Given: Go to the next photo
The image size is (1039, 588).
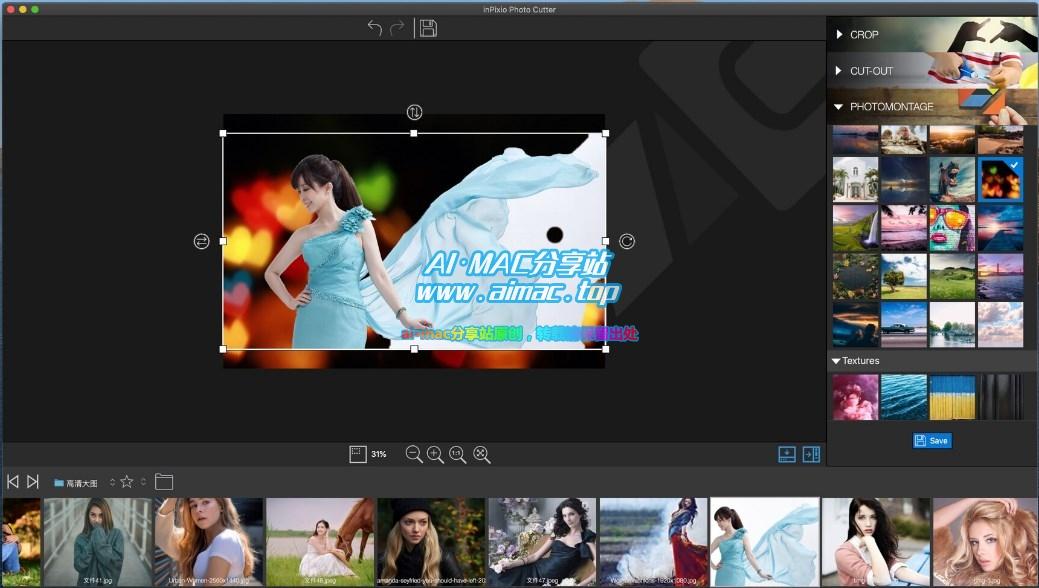Looking at the screenshot, I should 32,481.
